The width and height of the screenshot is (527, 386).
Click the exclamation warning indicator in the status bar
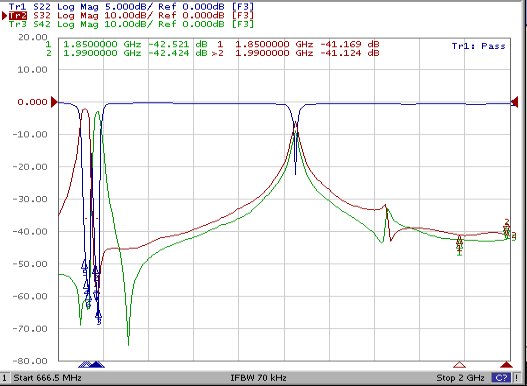click(518, 378)
